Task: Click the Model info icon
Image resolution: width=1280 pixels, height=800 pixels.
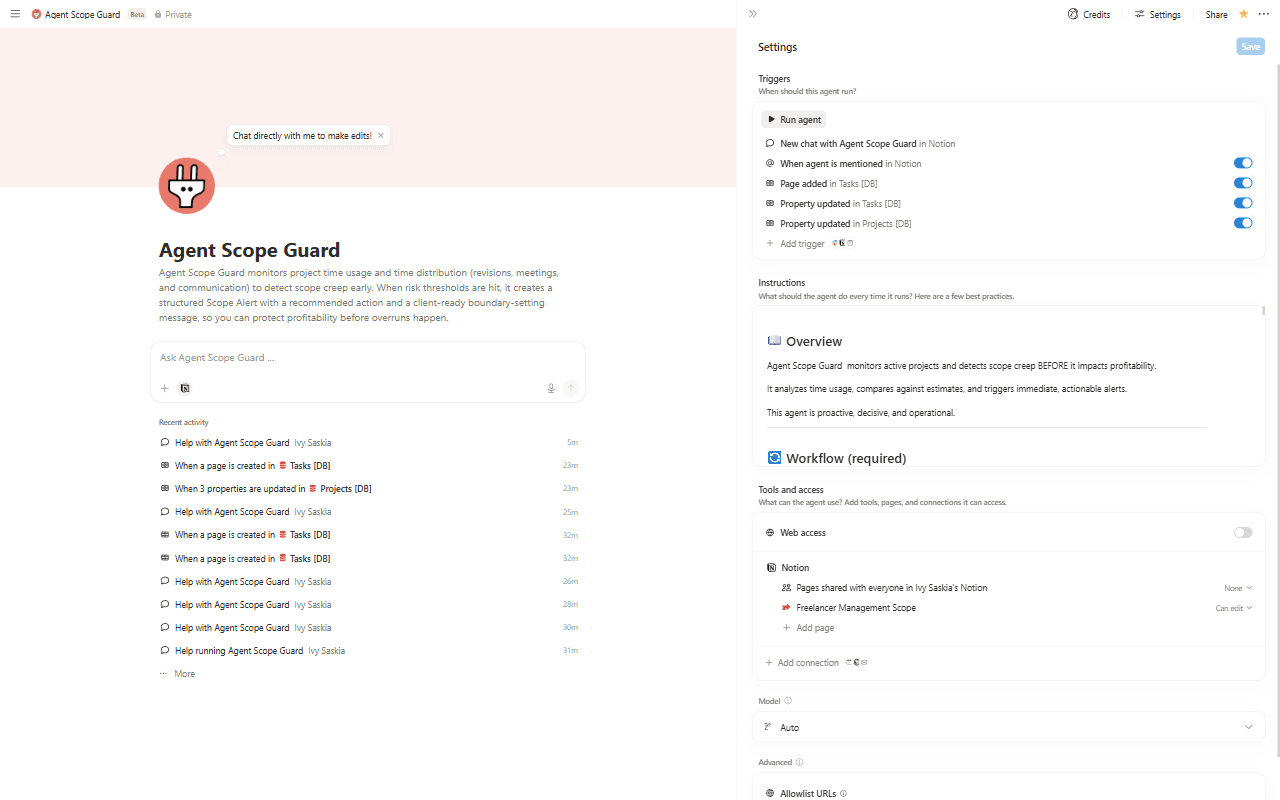Action: click(788, 701)
